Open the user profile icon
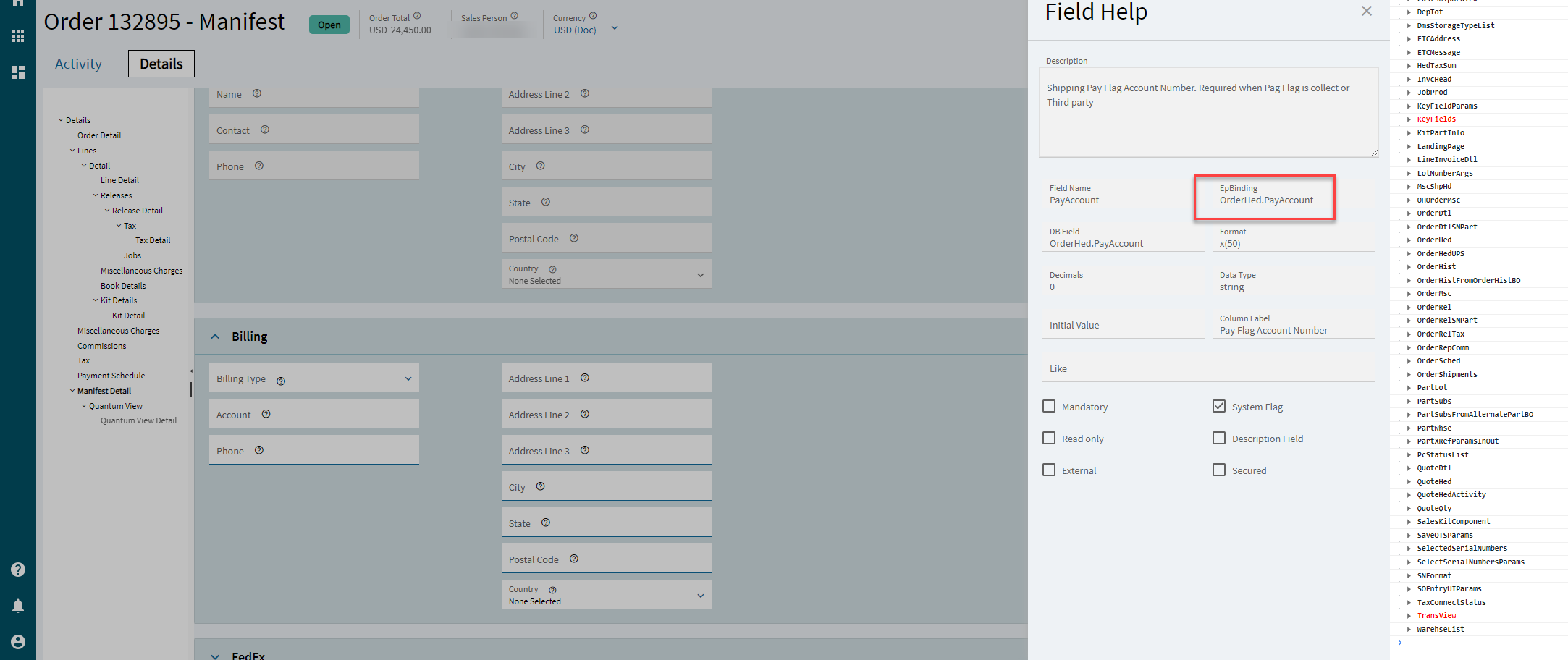 [17, 642]
